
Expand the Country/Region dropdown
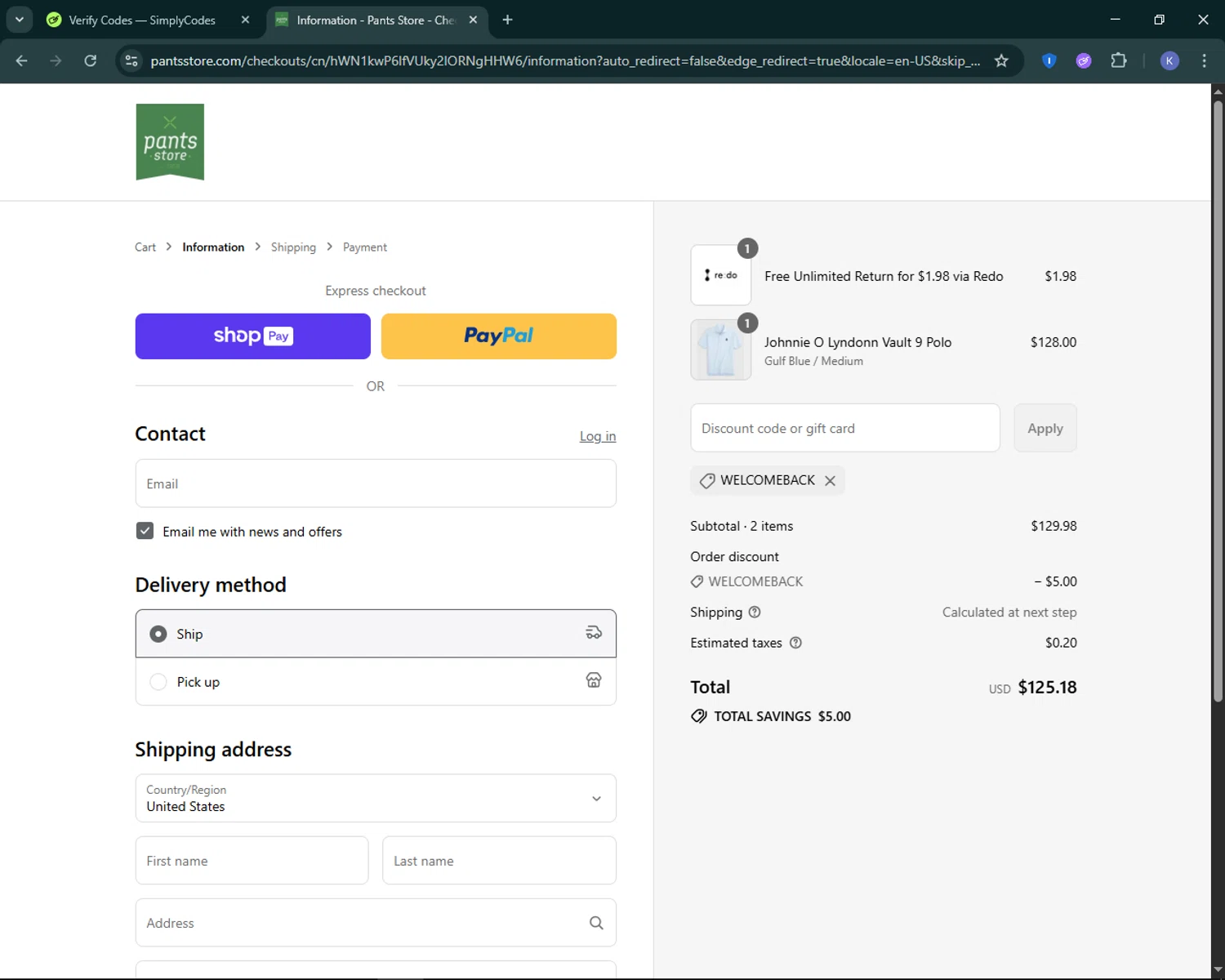pos(376,798)
